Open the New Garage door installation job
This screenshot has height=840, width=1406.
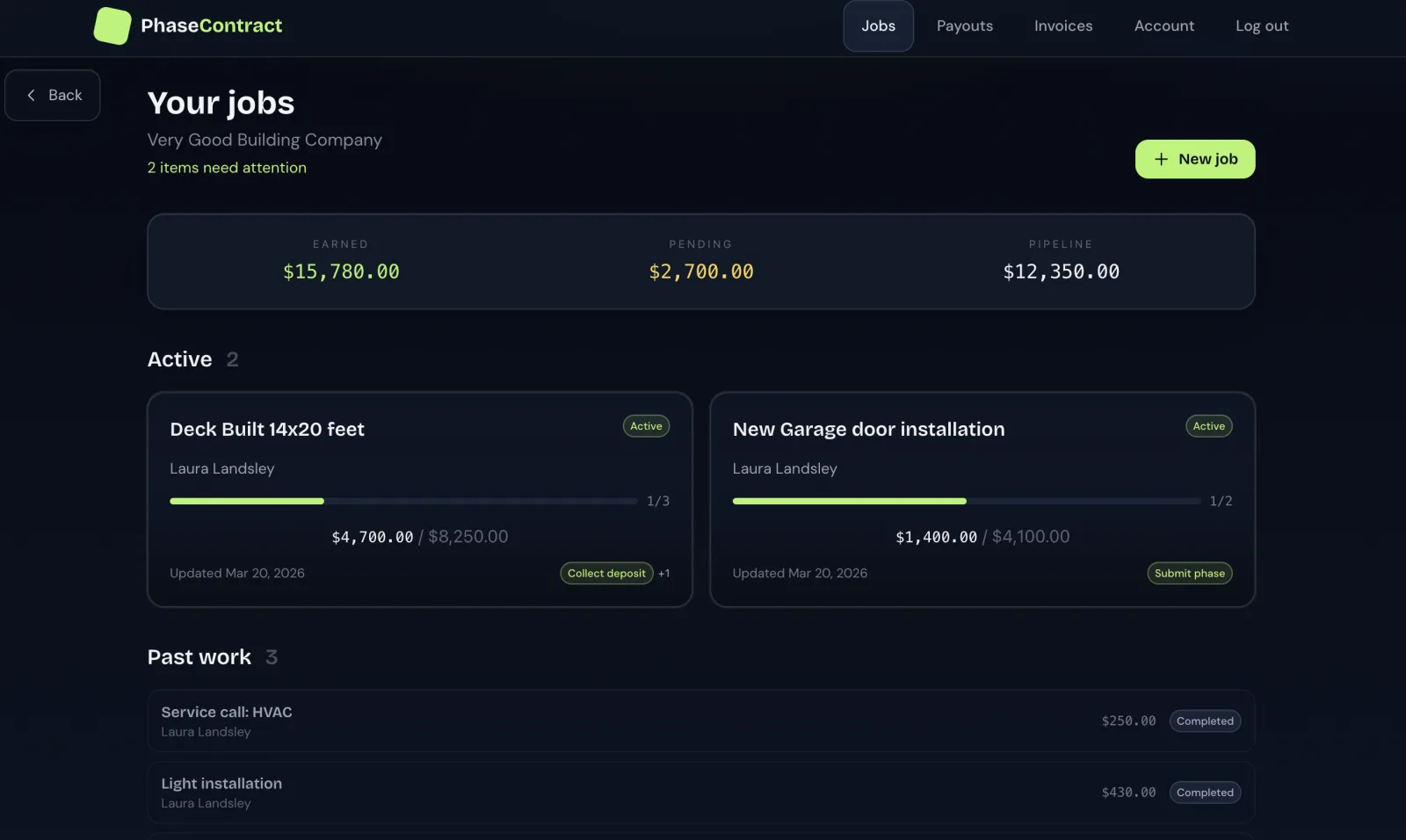868,430
